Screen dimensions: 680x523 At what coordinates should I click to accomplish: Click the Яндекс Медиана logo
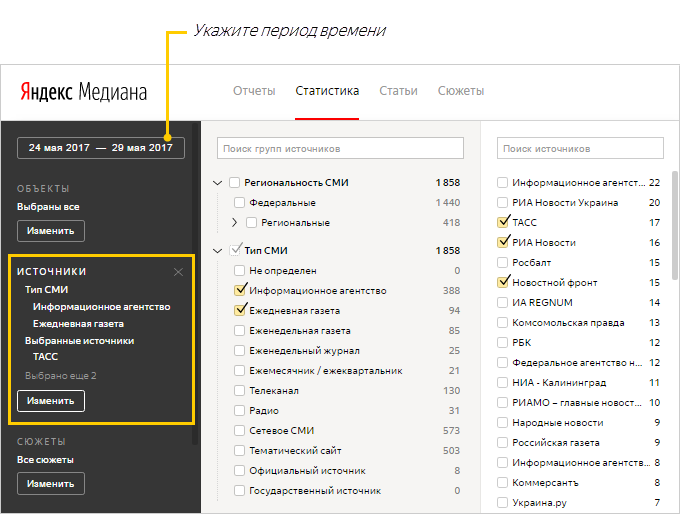84,92
